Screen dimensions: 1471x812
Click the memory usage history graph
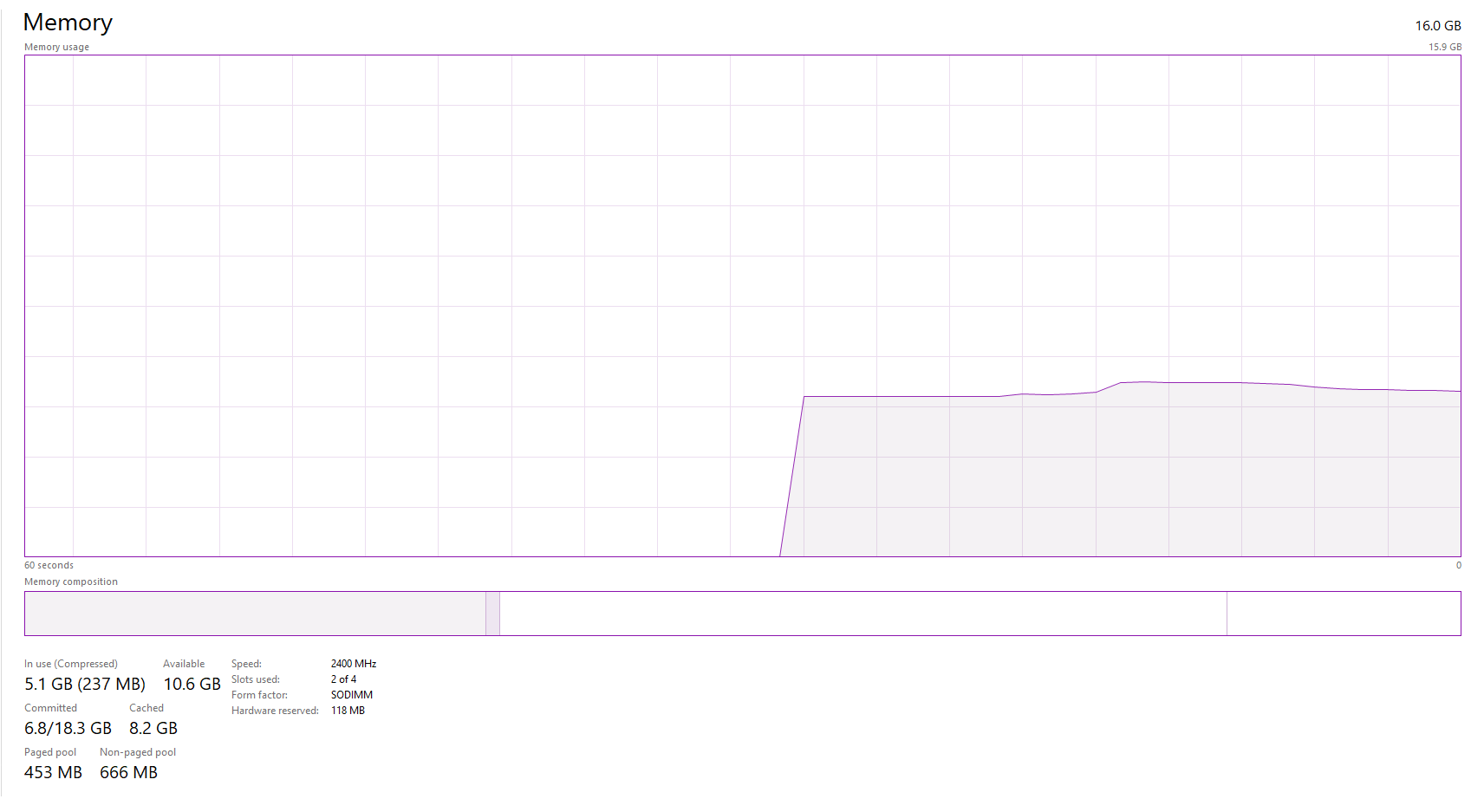743,306
